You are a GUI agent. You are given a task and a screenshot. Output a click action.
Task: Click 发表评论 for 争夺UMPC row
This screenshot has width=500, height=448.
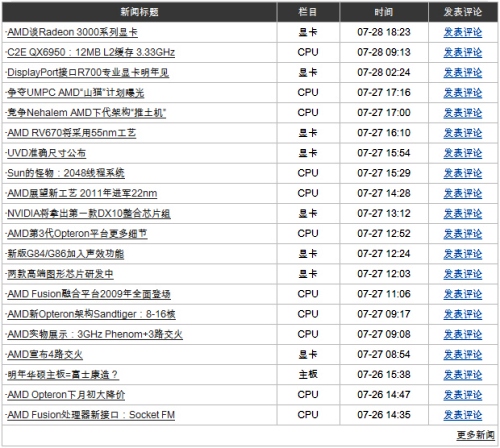[x=463, y=93]
